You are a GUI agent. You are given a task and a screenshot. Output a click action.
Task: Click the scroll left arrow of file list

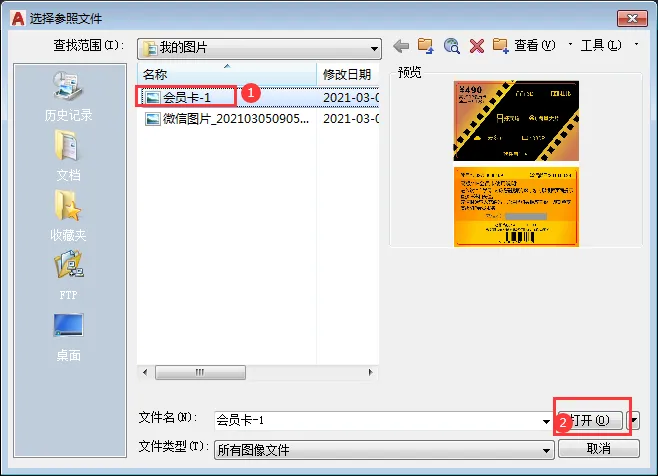pyautogui.click(x=145, y=372)
